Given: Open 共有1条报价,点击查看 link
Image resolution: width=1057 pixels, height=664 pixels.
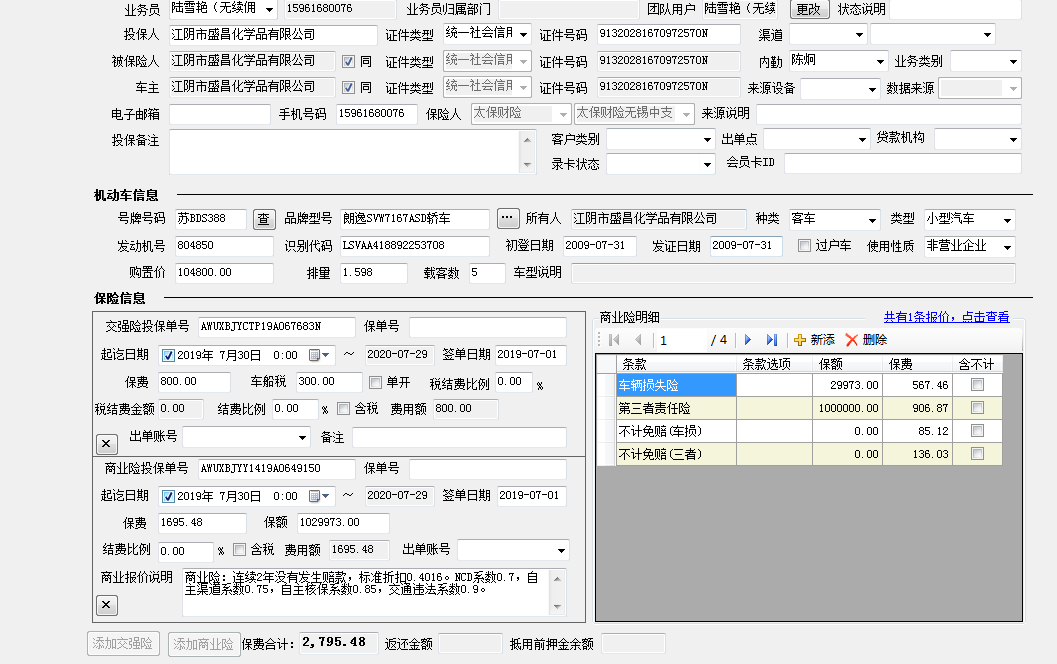Looking at the screenshot, I should [x=946, y=317].
